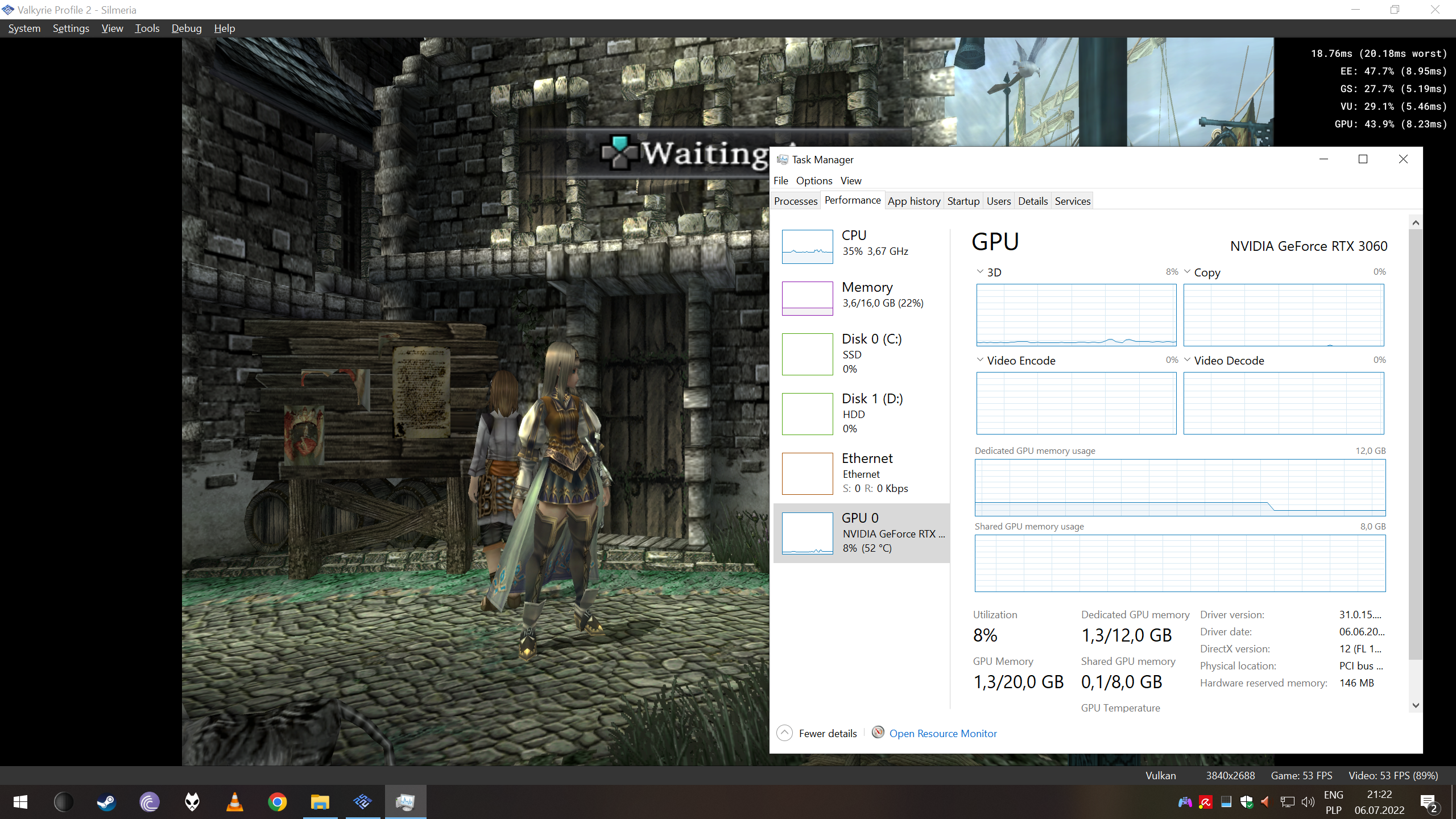
Task: Open Google Chrome from taskbar
Action: pos(277,802)
